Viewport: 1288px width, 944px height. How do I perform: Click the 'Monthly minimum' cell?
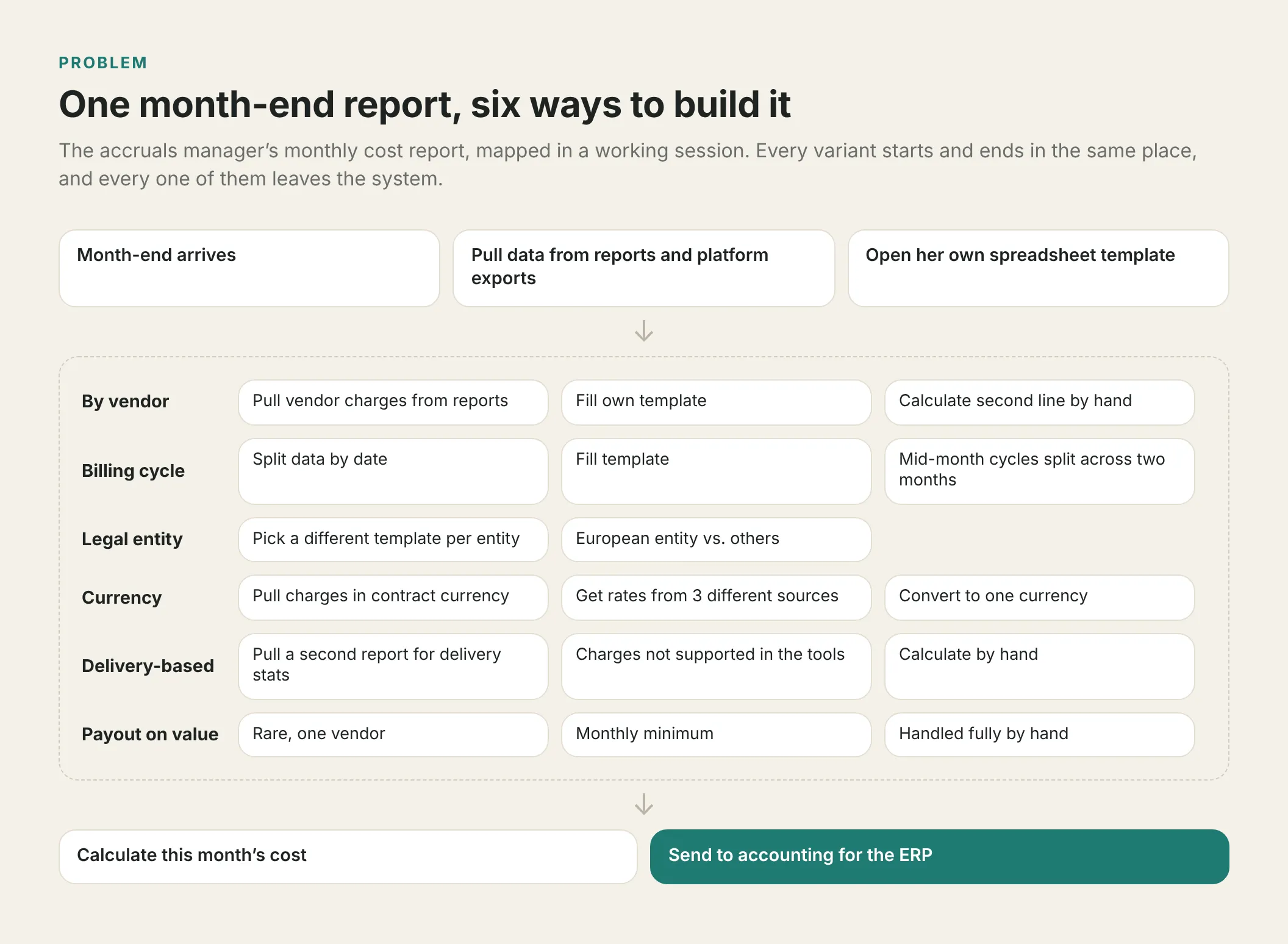point(716,735)
